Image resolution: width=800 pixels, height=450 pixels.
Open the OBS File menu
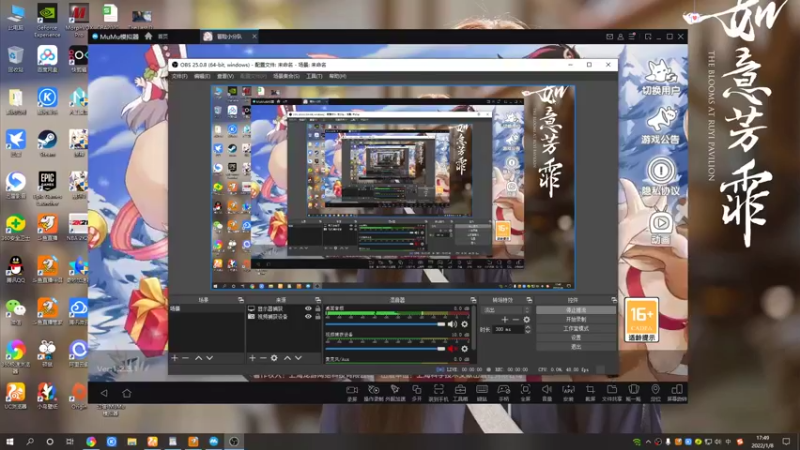[180, 76]
